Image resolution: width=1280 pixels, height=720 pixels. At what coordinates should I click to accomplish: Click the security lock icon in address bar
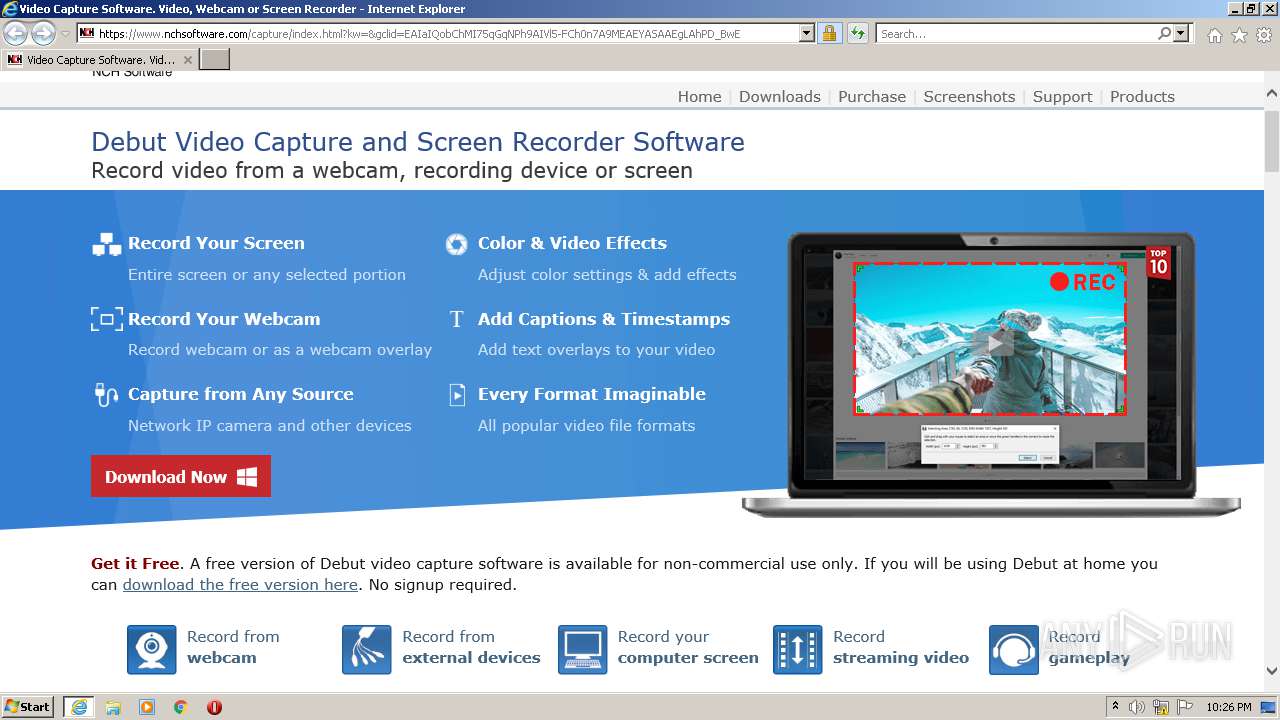(829, 33)
